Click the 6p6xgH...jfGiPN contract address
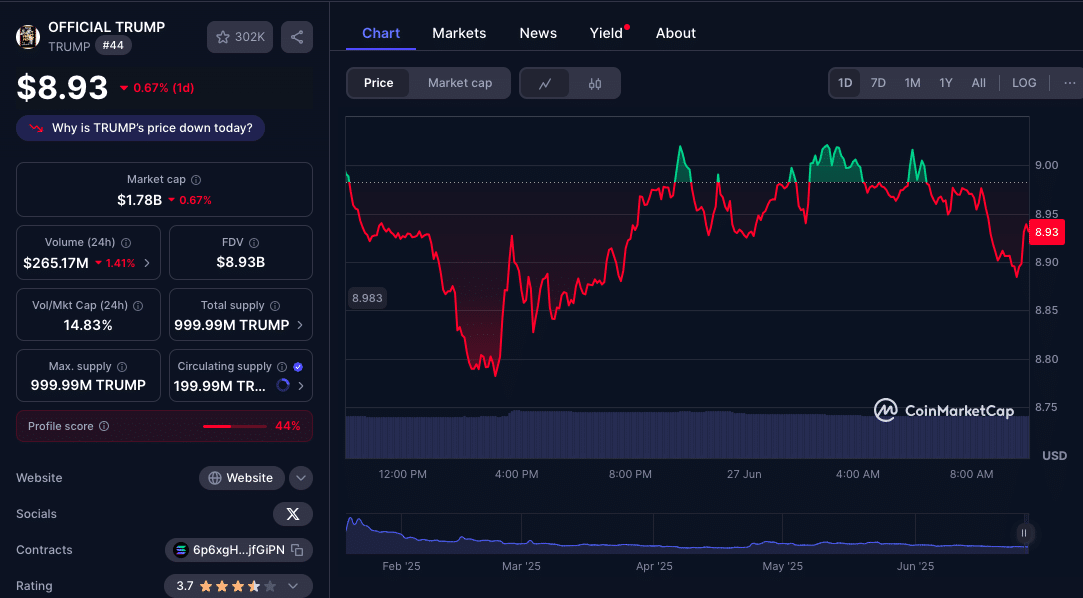This screenshot has height=598, width=1083. tap(238, 550)
